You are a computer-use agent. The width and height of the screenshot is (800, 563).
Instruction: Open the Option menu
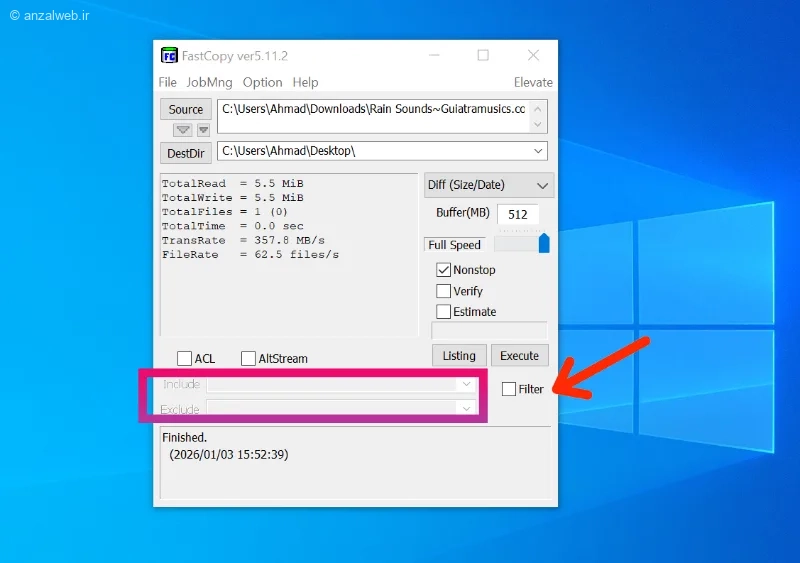(x=262, y=82)
